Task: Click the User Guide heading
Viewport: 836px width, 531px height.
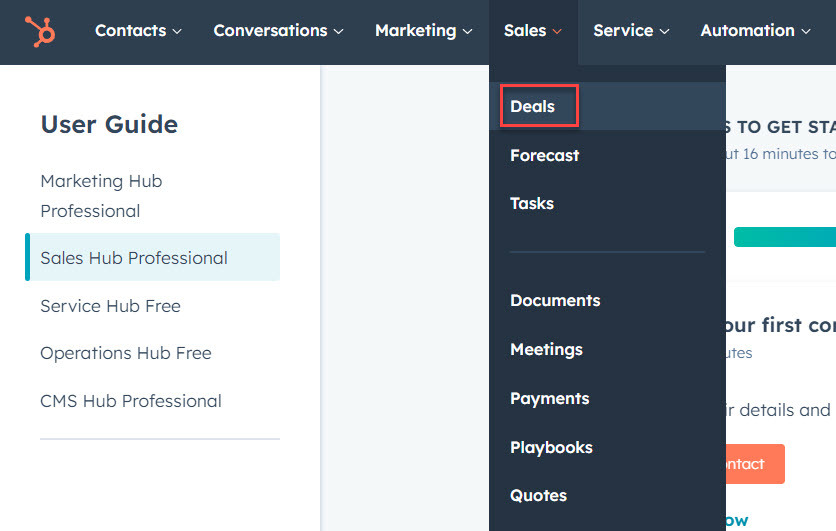Action: 109,124
